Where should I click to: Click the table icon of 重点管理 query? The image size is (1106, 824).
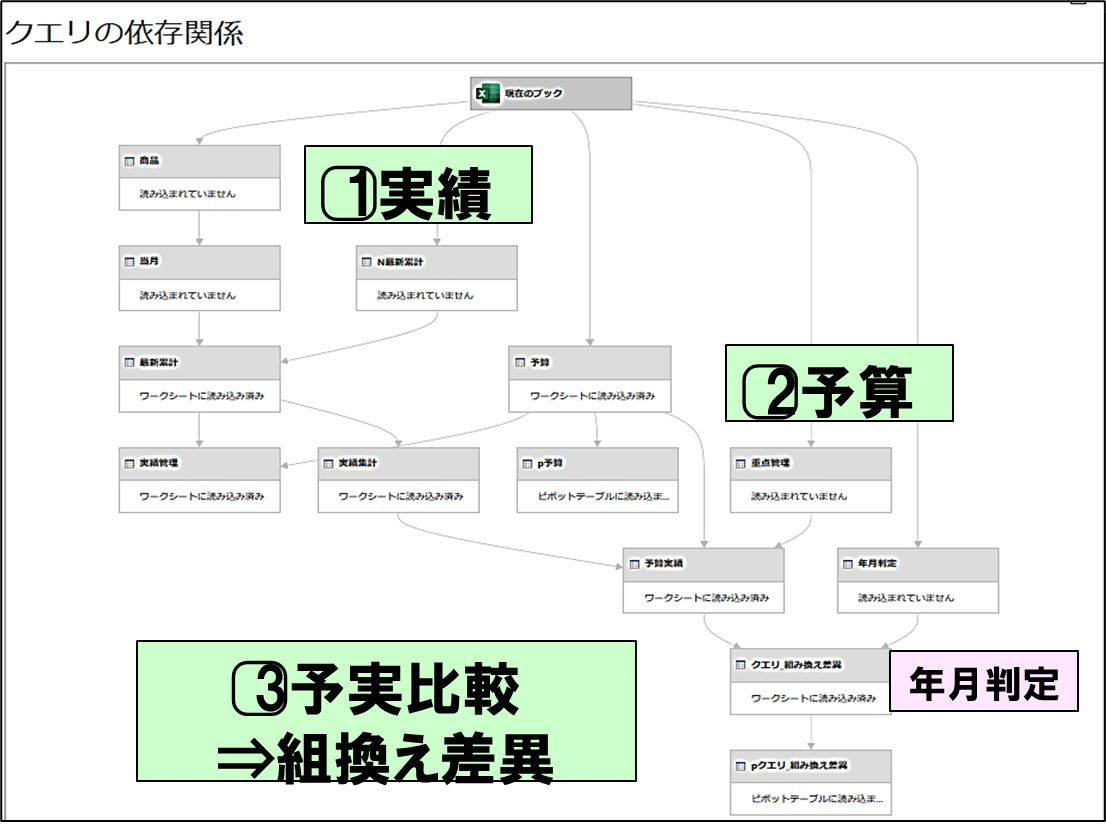(x=740, y=464)
